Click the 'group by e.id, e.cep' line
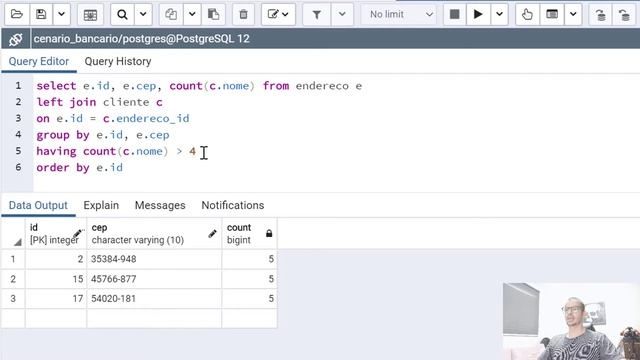Image resolution: width=640 pixels, height=360 pixels. click(x=103, y=135)
